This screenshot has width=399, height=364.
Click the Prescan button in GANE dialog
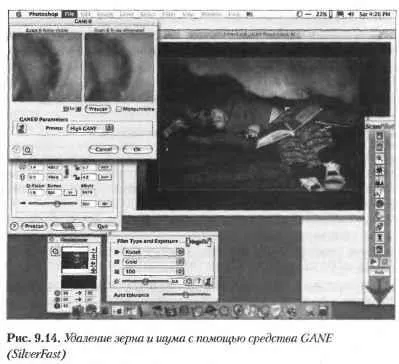coord(98,109)
